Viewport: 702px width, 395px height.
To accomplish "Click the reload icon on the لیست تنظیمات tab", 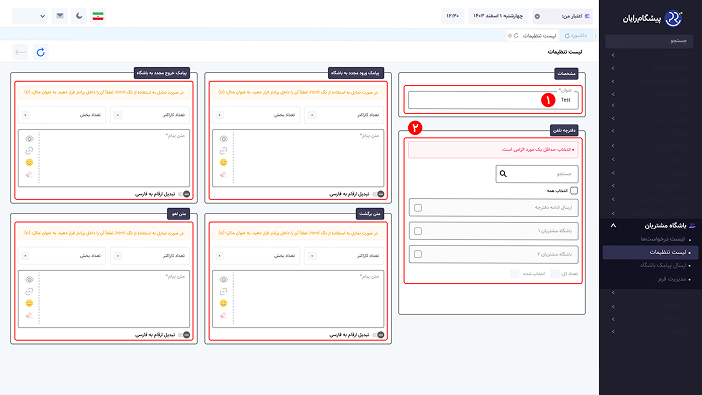I will point(516,35).
